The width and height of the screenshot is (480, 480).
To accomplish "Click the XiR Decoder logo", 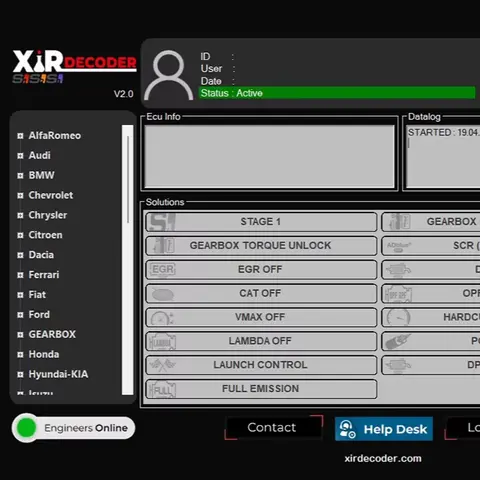I will coord(75,67).
